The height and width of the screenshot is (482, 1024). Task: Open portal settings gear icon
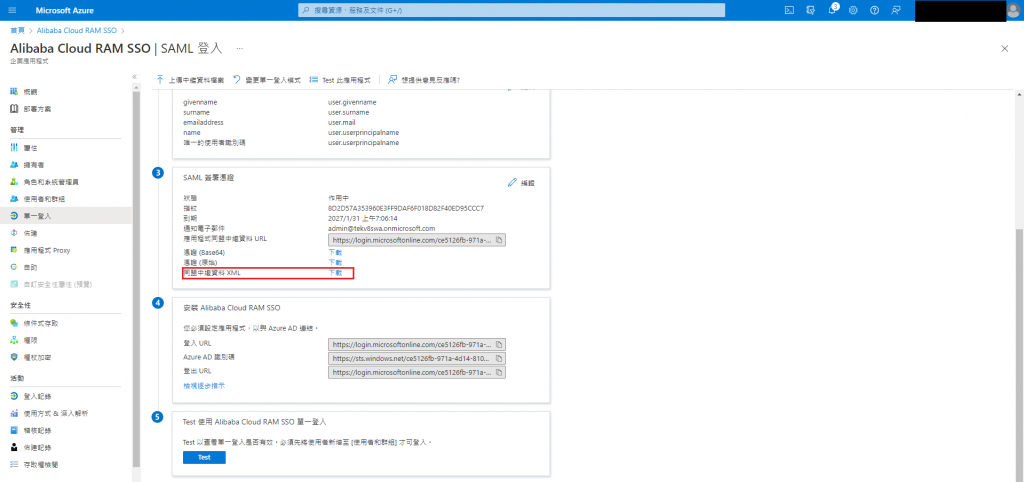[x=853, y=10]
